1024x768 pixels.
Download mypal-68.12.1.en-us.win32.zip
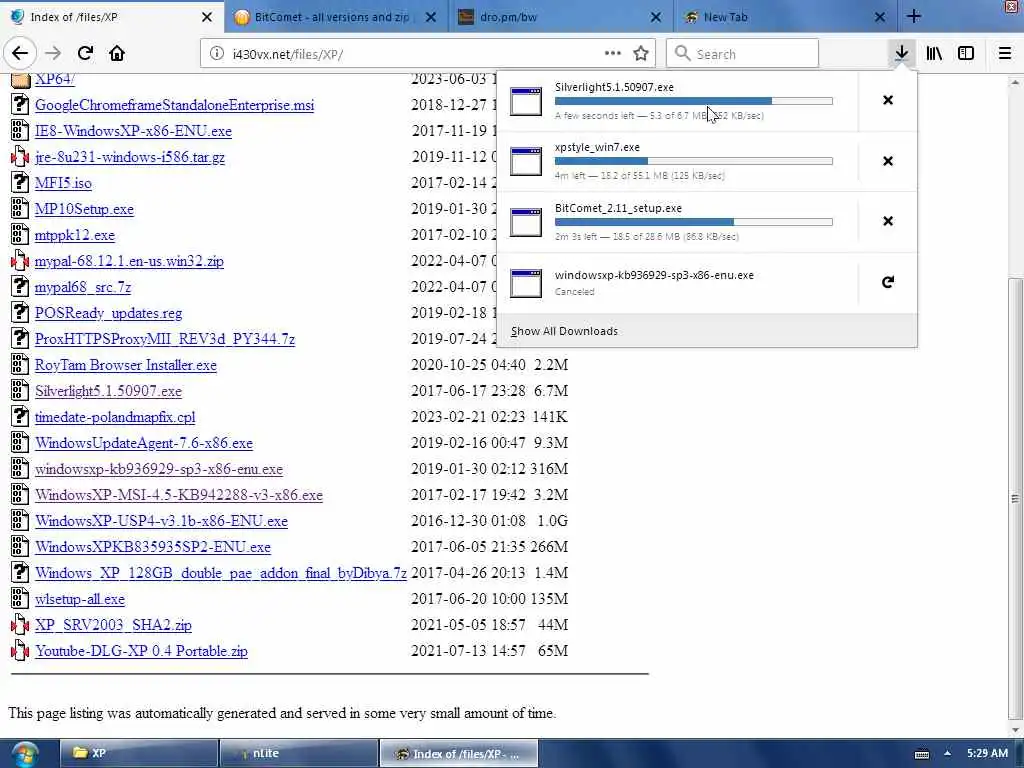[129, 261]
